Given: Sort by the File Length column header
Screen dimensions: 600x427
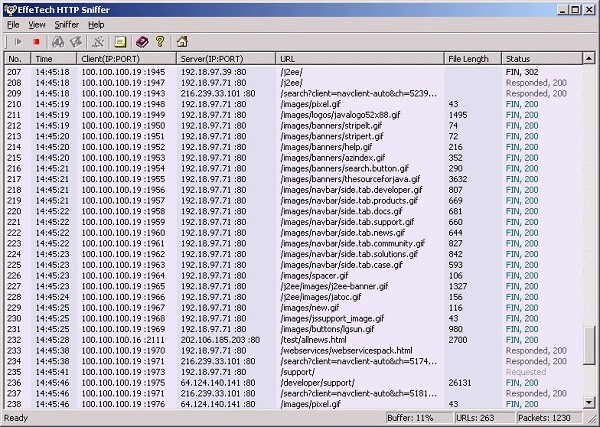Looking at the screenshot, I should pos(472,59).
